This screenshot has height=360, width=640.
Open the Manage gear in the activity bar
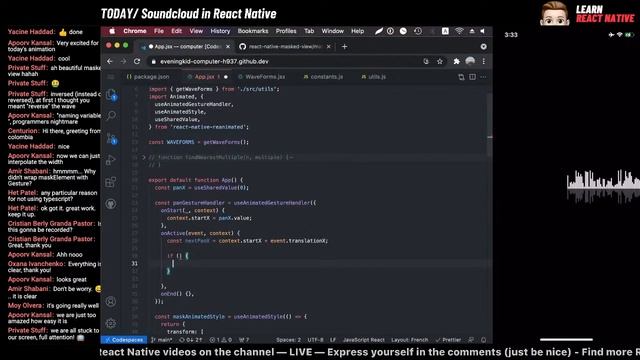(x=111, y=323)
